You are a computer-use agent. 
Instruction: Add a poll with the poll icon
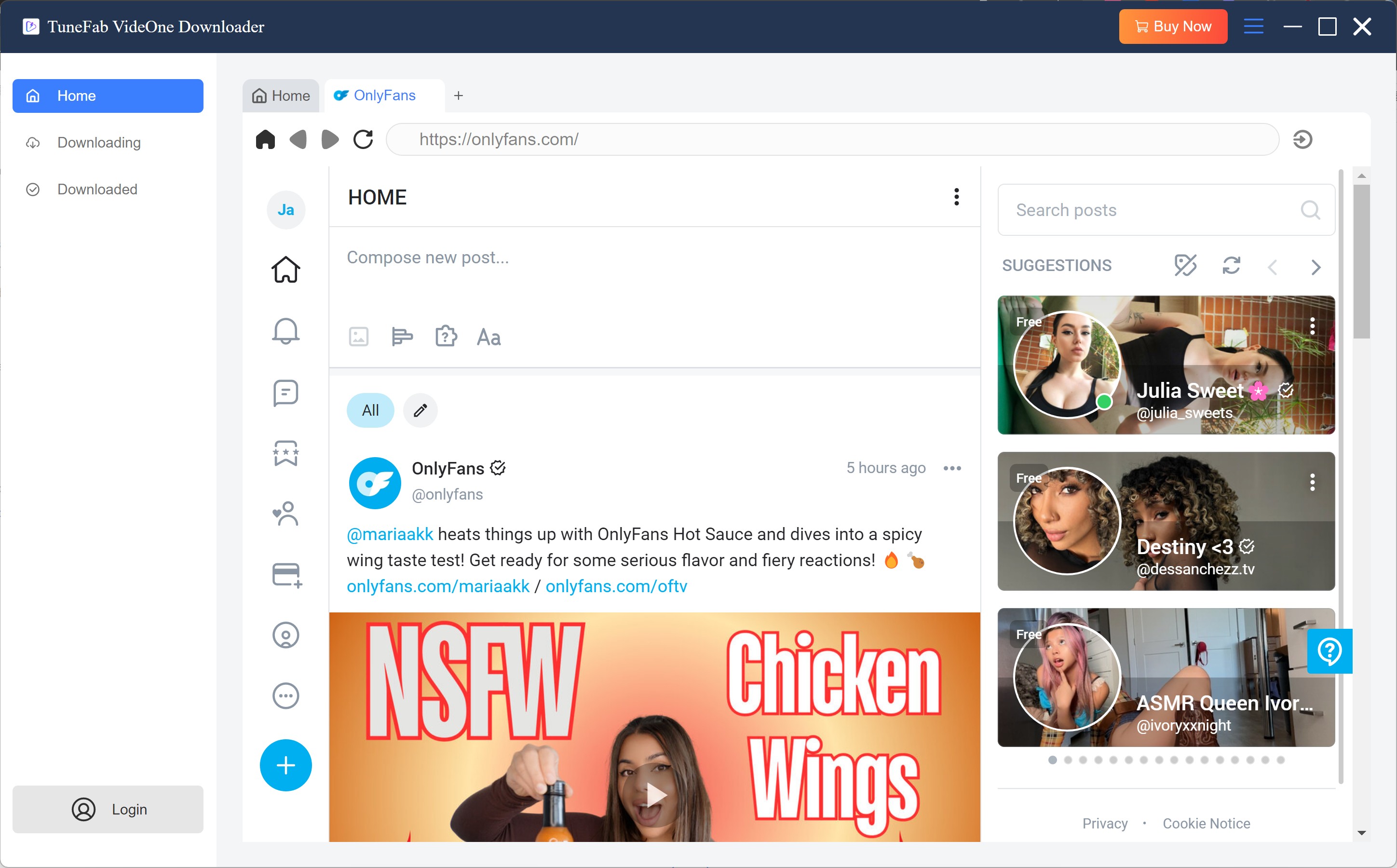402,337
